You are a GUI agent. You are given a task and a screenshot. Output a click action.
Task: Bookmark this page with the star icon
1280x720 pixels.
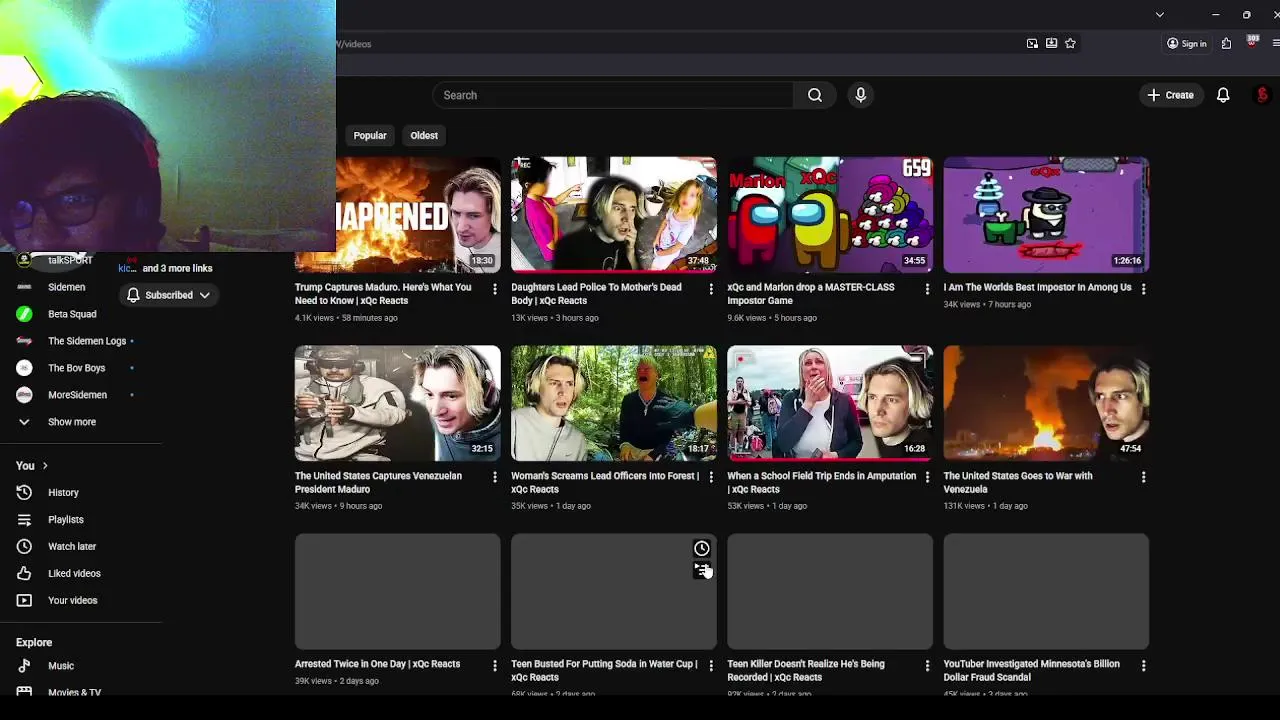tap(1070, 43)
